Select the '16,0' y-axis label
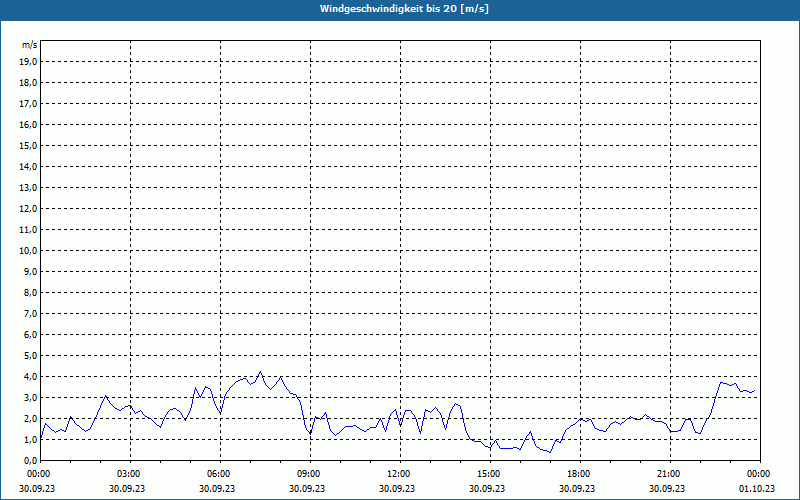 (28, 124)
